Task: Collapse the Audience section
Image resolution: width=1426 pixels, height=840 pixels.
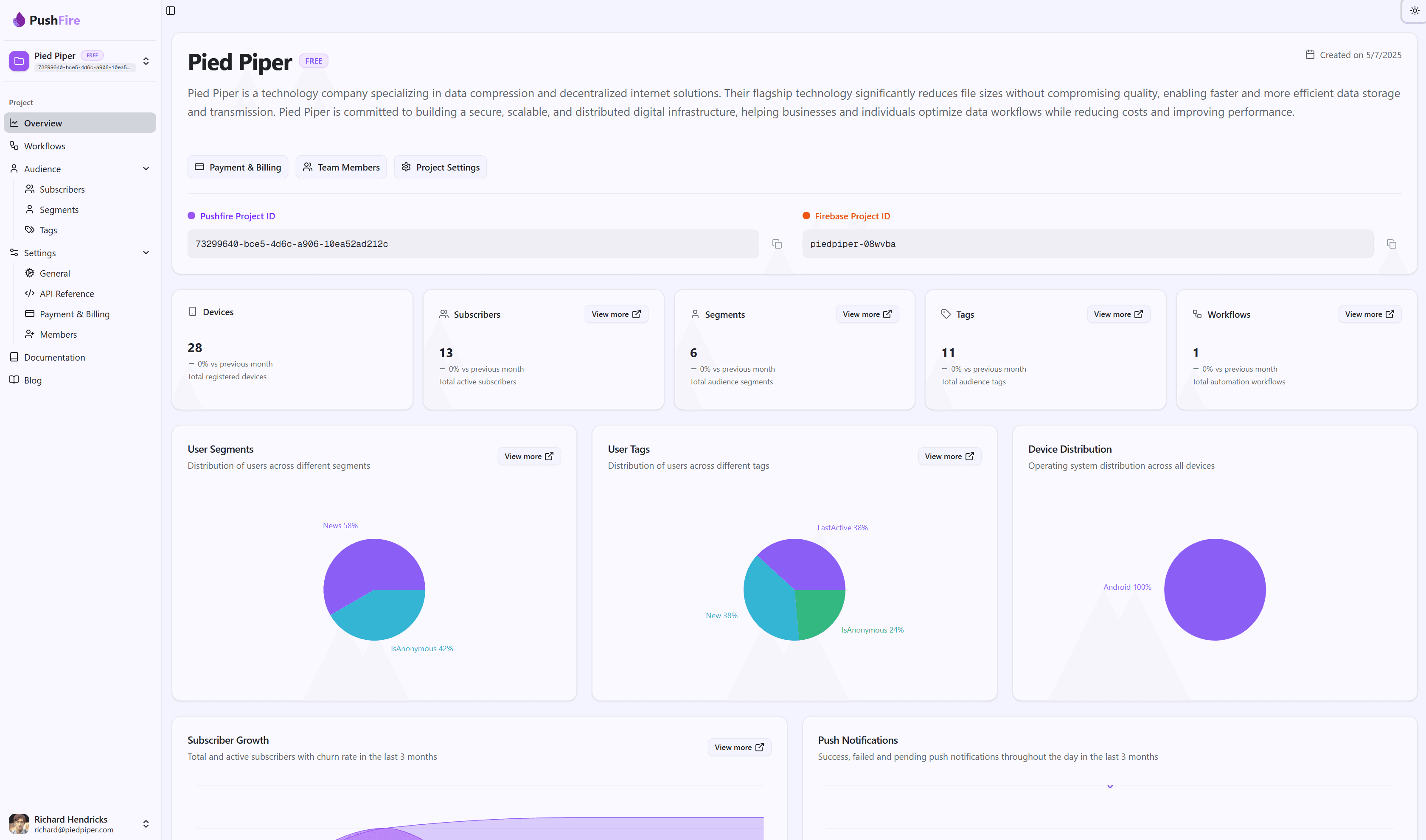Action: (x=146, y=169)
